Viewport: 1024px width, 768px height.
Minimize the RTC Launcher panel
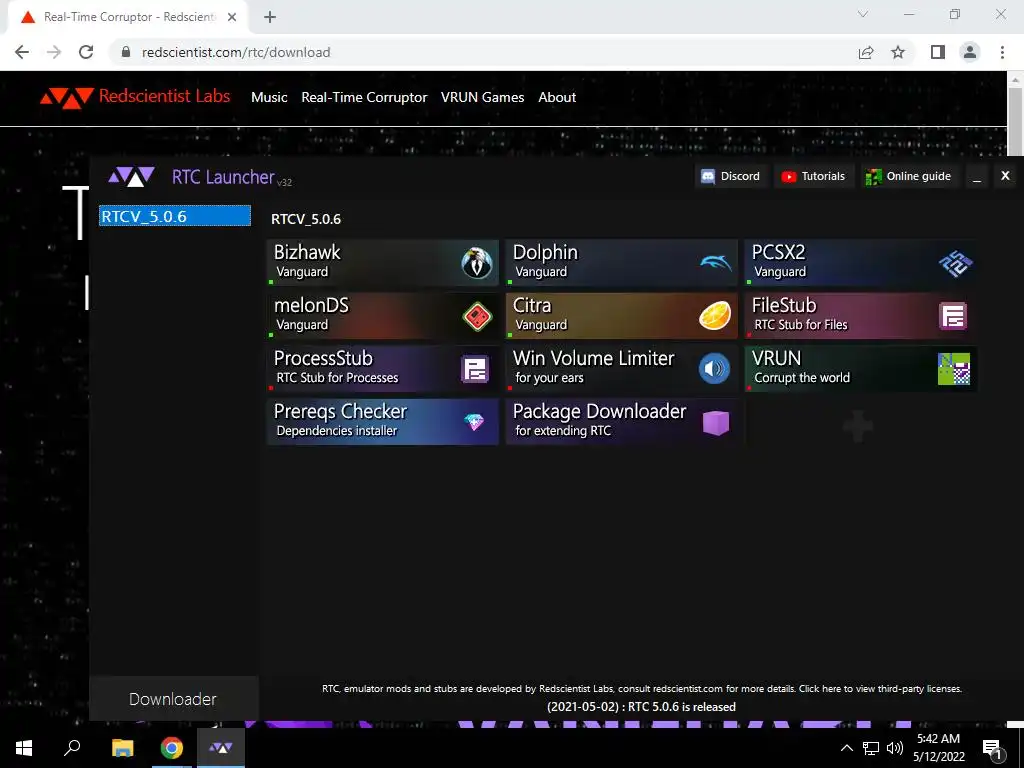point(977,176)
